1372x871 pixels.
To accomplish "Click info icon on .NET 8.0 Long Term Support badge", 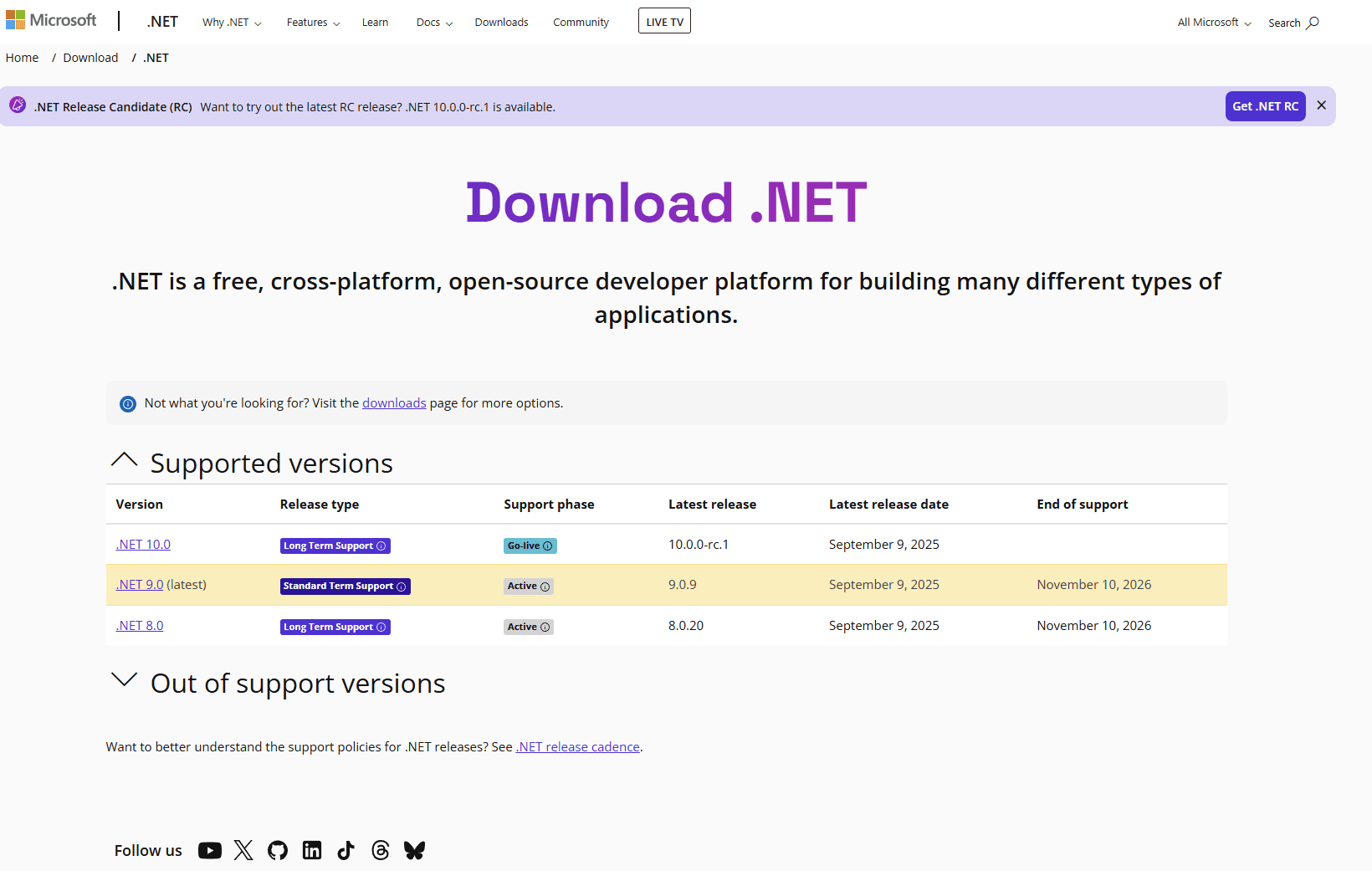I will click(381, 628).
